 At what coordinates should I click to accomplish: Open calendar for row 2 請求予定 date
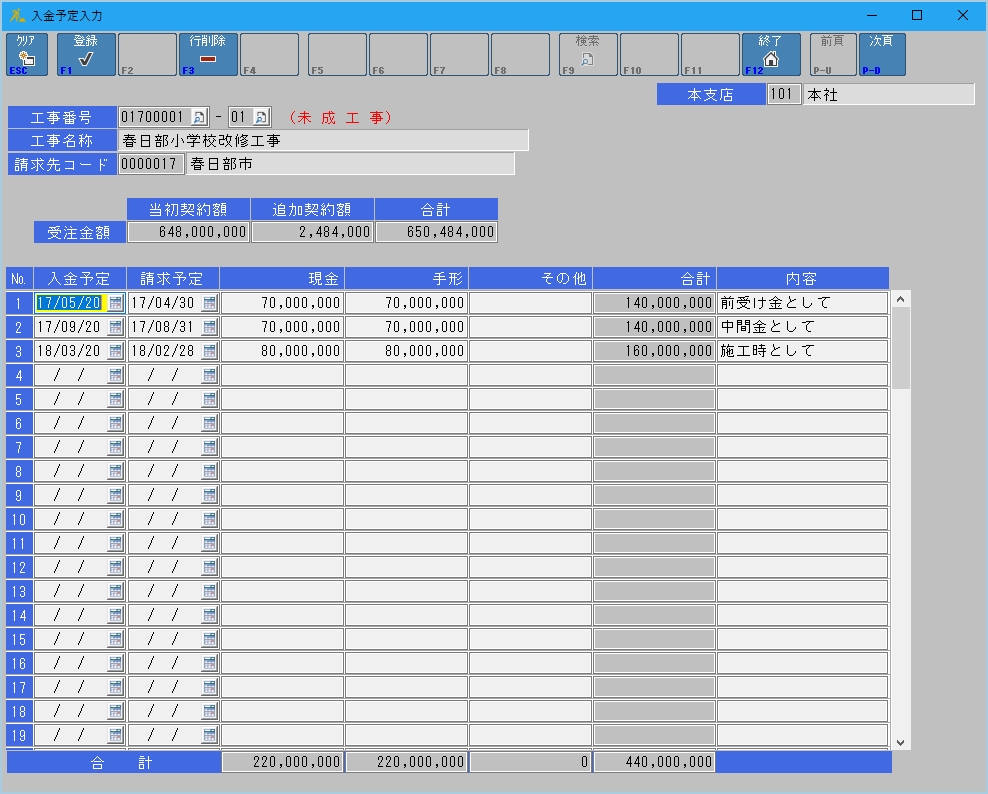click(209, 327)
